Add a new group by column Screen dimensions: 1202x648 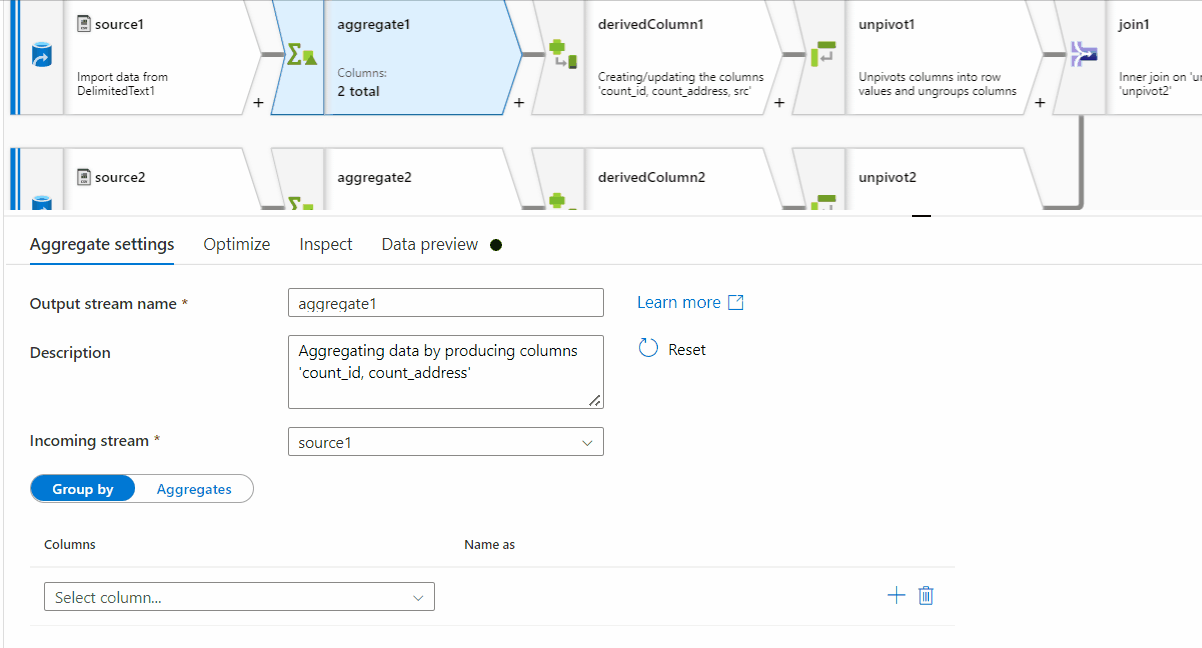(x=896, y=596)
